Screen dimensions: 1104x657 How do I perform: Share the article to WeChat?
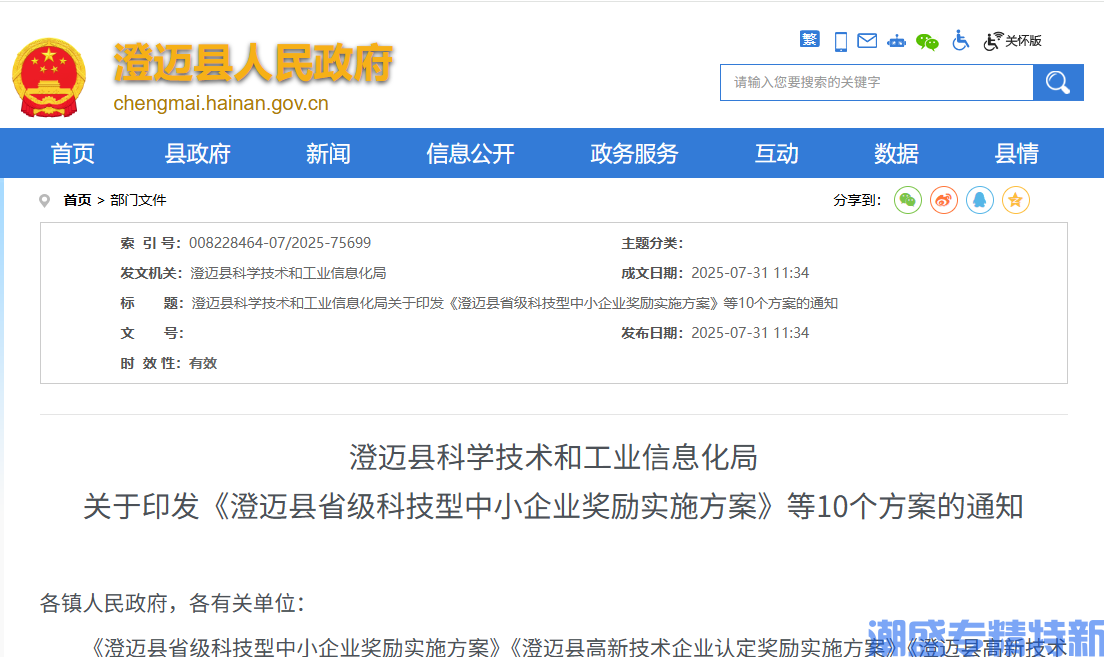point(908,200)
